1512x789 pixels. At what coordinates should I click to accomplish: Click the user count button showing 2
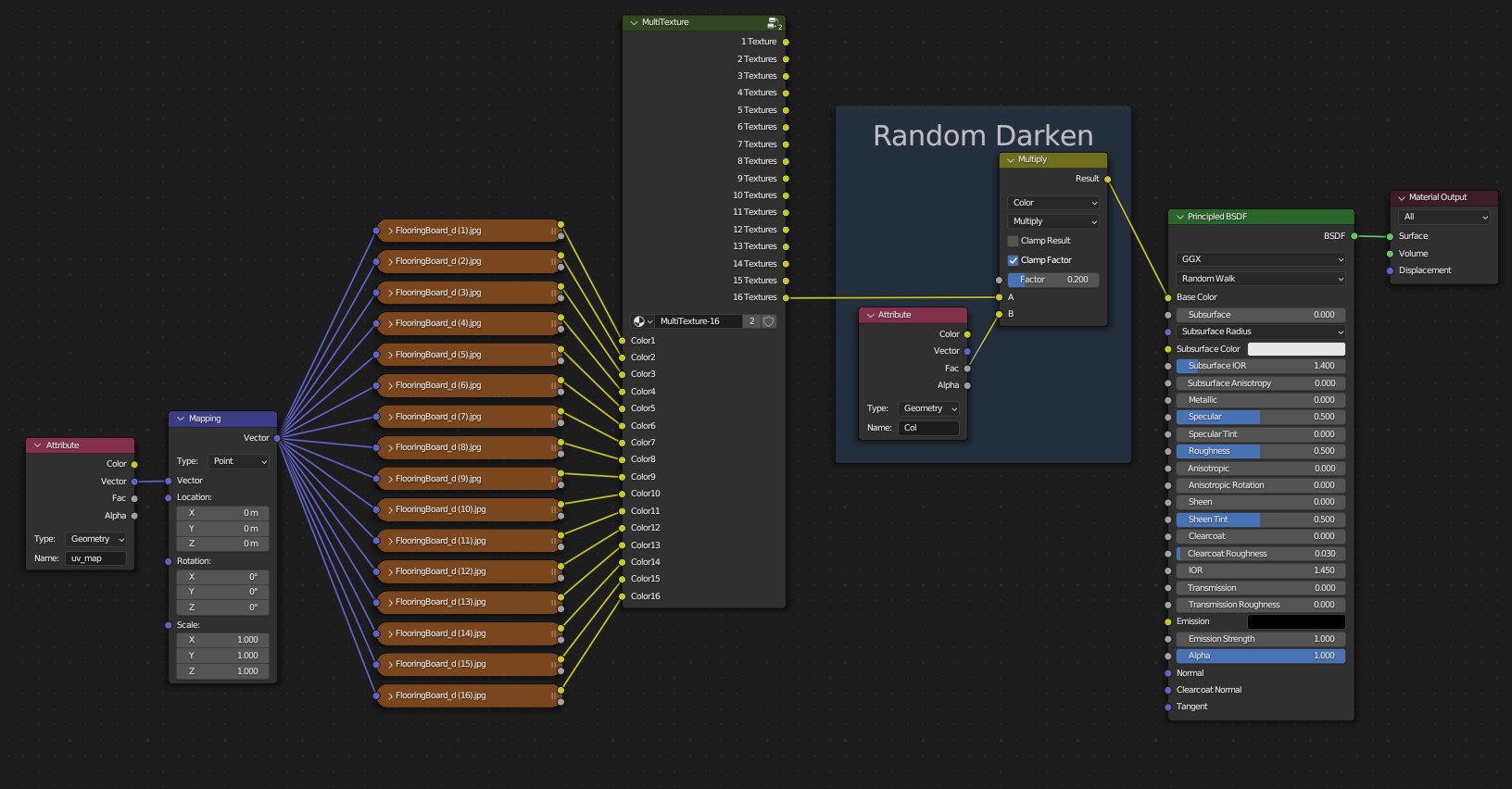pos(752,321)
